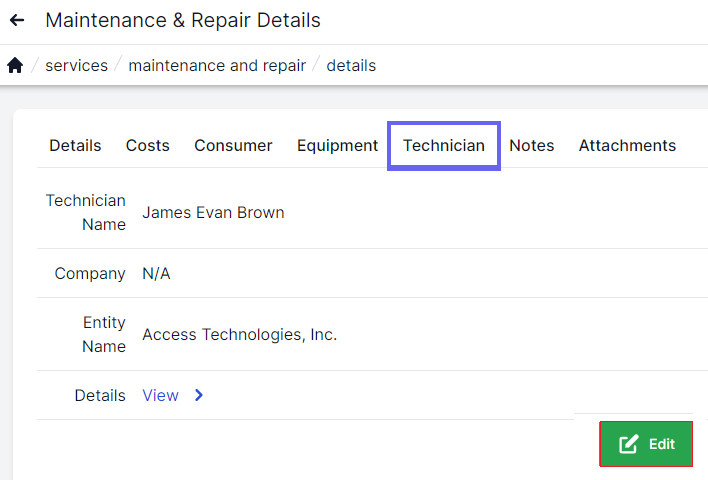Click the details breadcrumb item

[x=351, y=66]
